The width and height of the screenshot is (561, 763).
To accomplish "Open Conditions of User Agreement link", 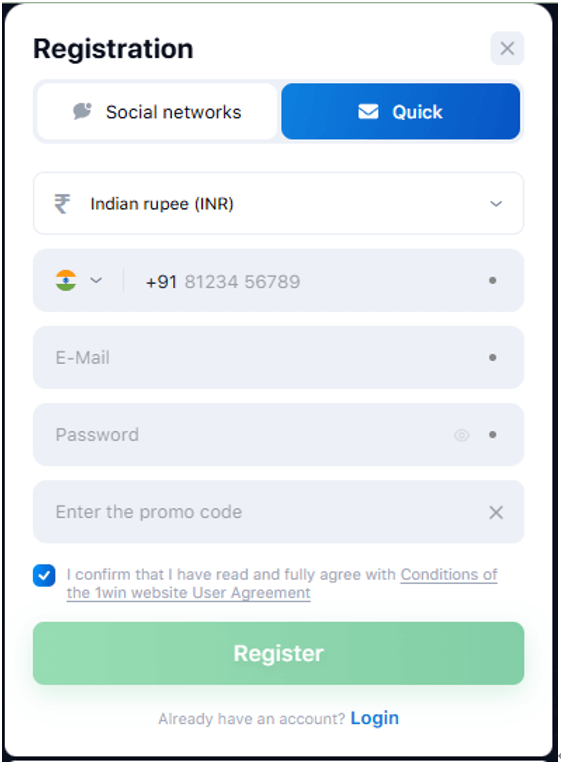I will pyautogui.click(x=282, y=583).
